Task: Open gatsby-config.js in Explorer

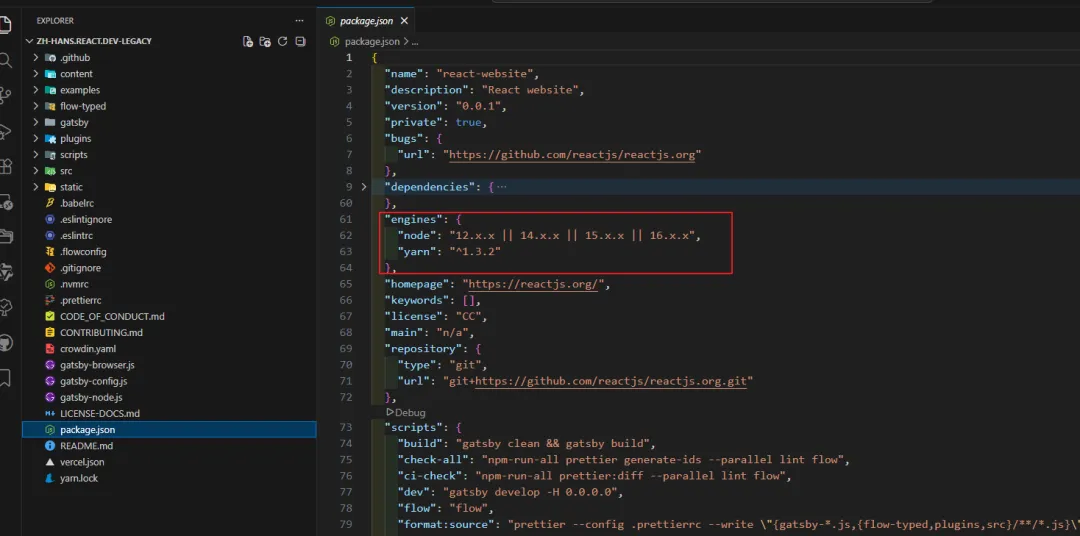Action: [x=169, y=382]
